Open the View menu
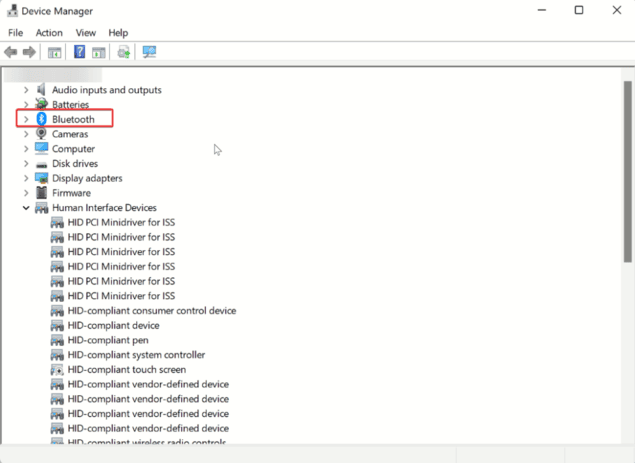The height and width of the screenshot is (463, 635). click(x=85, y=33)
